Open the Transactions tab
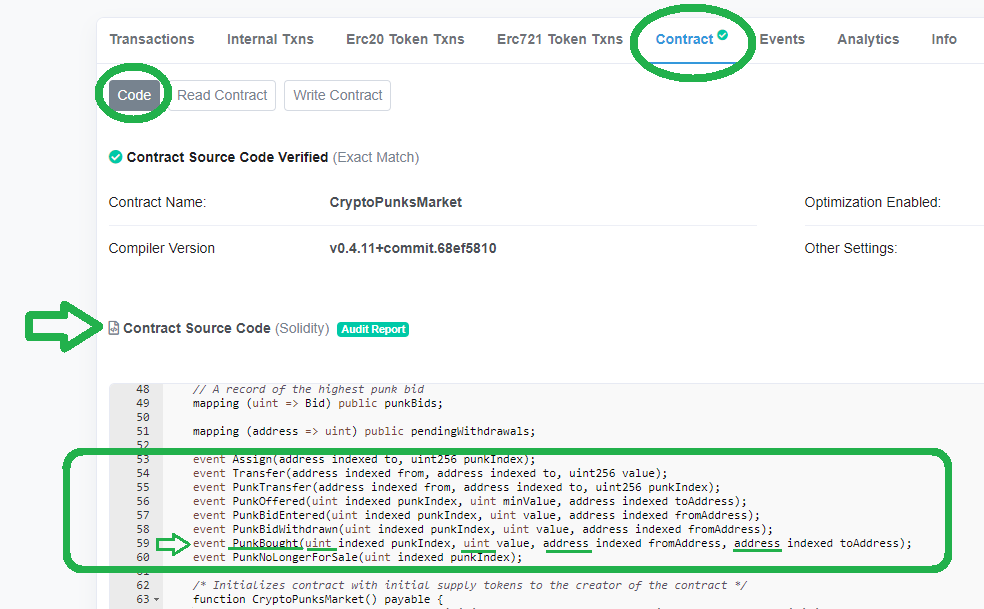984x609 pixels. [152, 39]
